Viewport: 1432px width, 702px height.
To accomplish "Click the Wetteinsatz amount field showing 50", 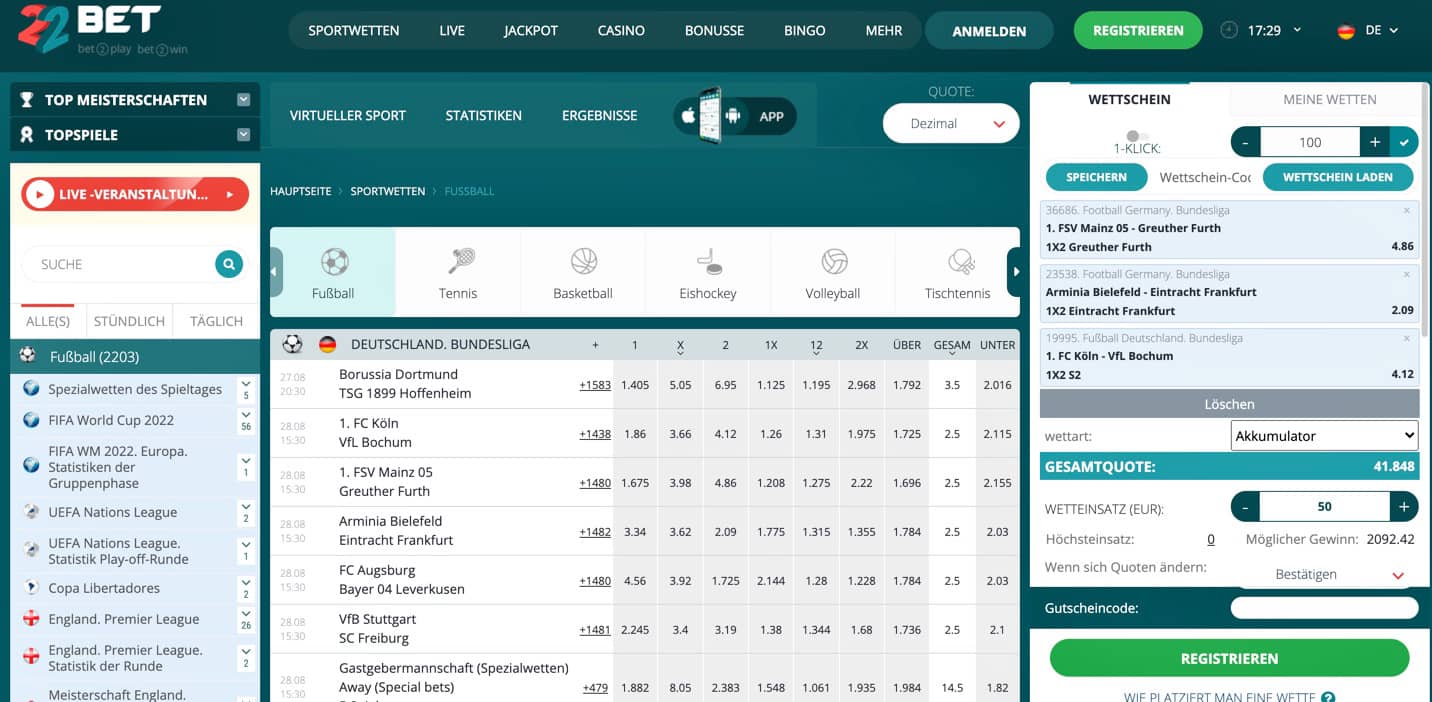I will tap(1325, 507).
